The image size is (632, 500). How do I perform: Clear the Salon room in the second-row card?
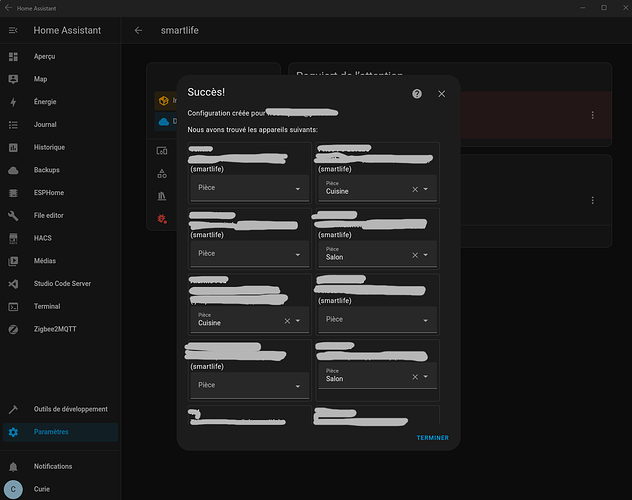pyautogui.click(x=415, y=255)
